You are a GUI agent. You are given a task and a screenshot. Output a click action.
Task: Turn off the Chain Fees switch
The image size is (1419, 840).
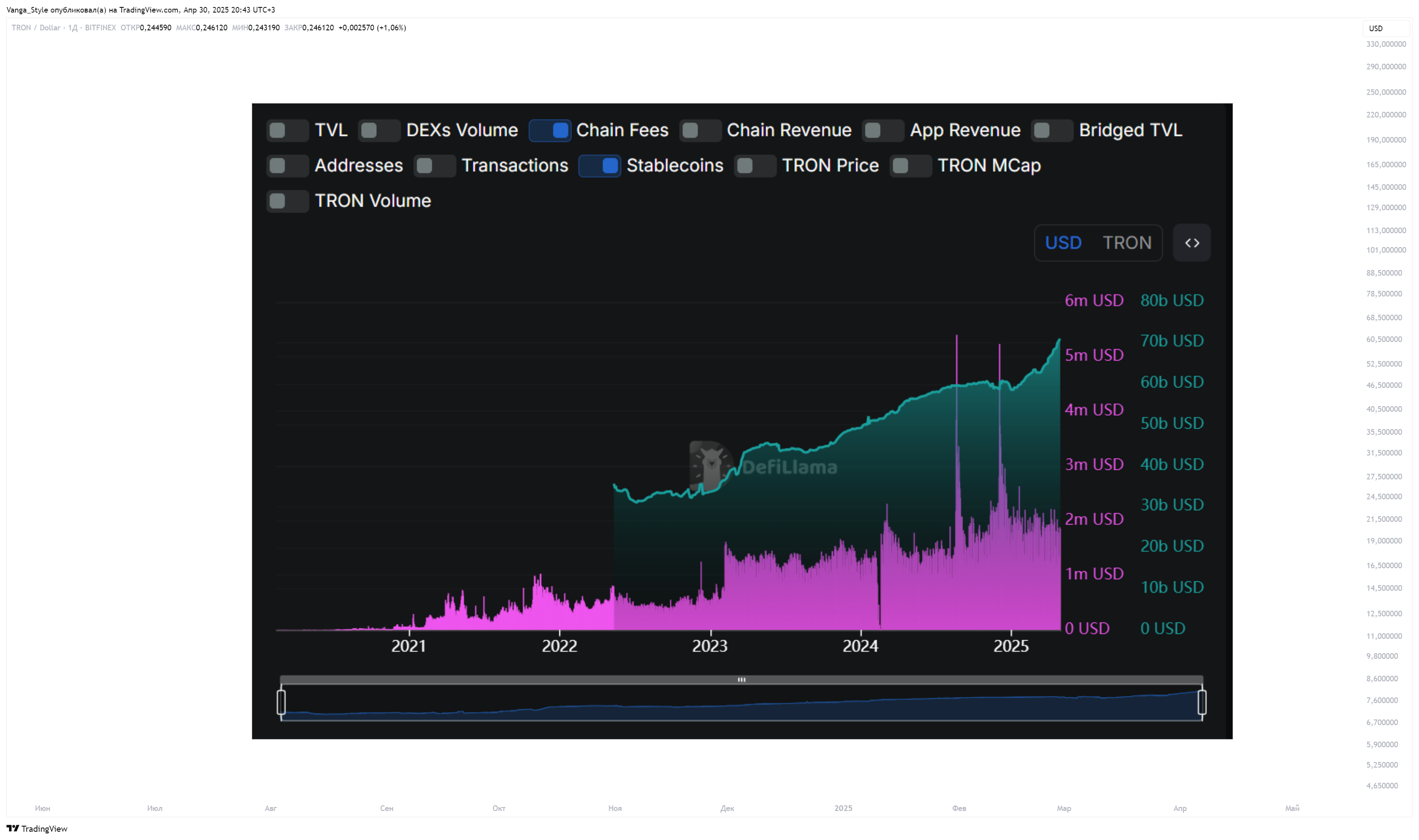pyautogui.click(x=550, y=131)
